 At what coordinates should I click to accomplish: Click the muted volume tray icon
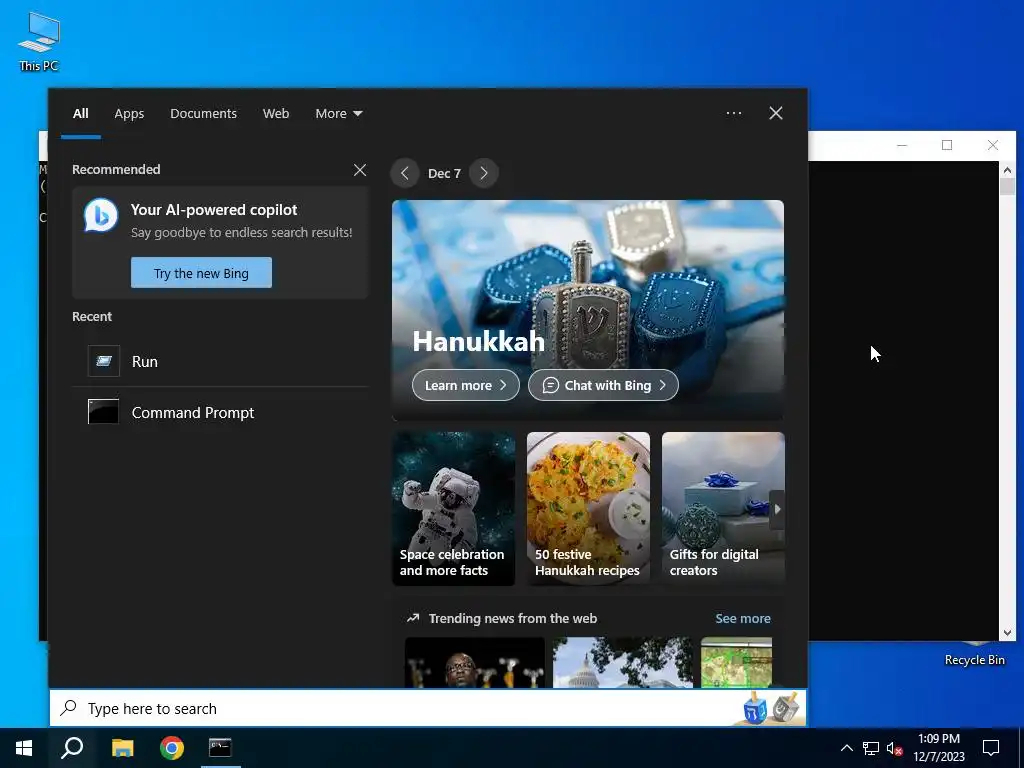[x=895, y=748]
